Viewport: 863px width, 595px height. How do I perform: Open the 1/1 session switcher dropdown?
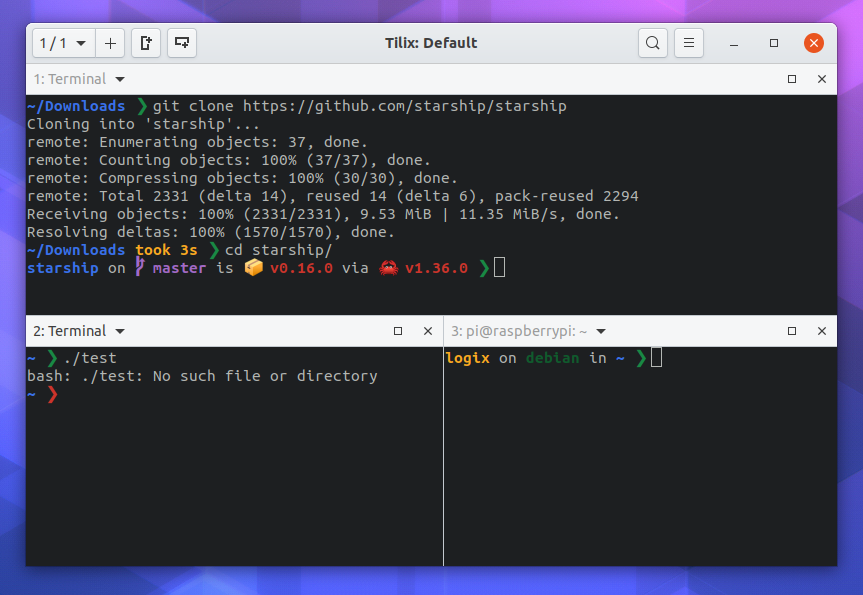coord(62,43)
